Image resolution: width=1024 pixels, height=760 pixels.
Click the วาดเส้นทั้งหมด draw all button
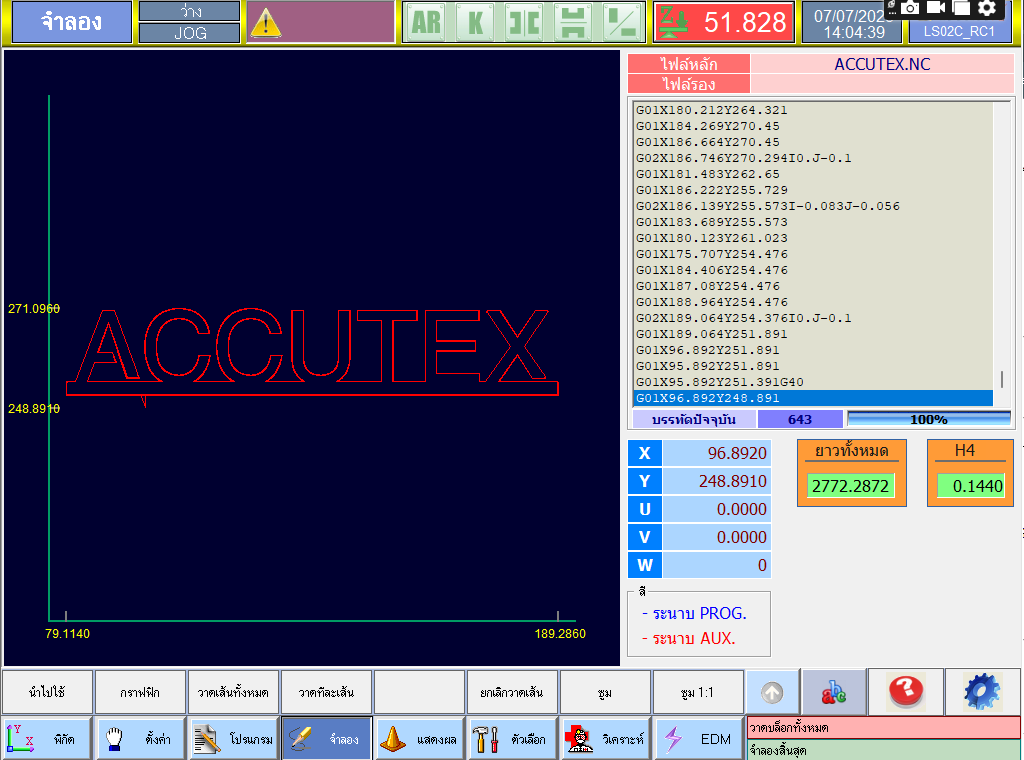coord(233,692)
